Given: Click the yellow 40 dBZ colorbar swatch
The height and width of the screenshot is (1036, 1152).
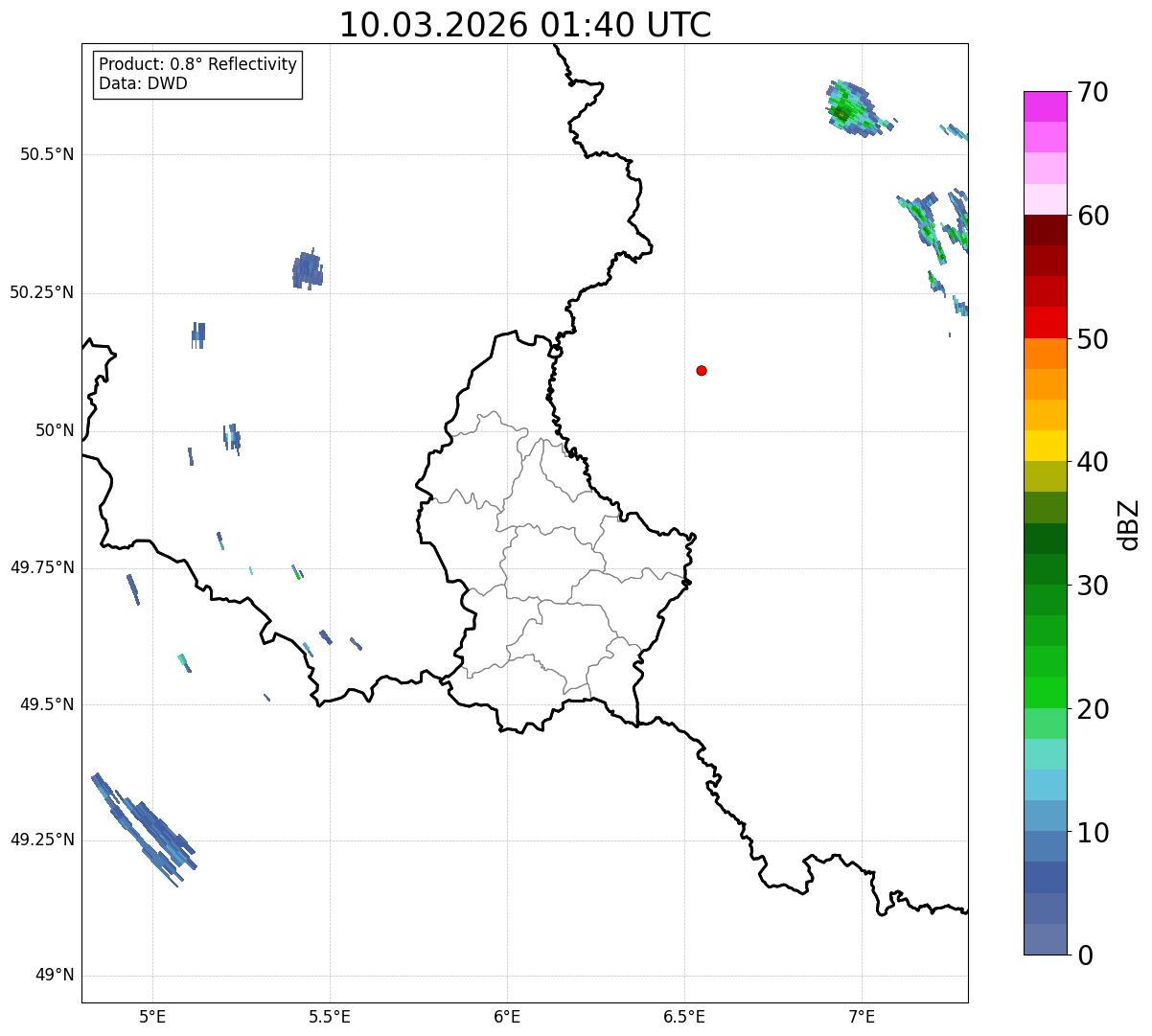Looking at the screenshot, I should point(1045,446).
